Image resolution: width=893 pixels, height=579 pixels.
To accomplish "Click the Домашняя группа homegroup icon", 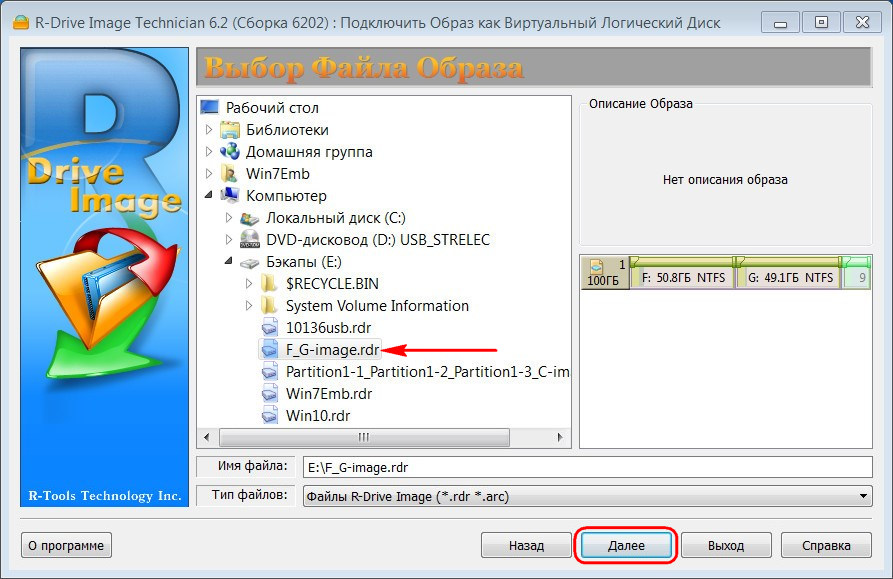I will click(230, 151).
